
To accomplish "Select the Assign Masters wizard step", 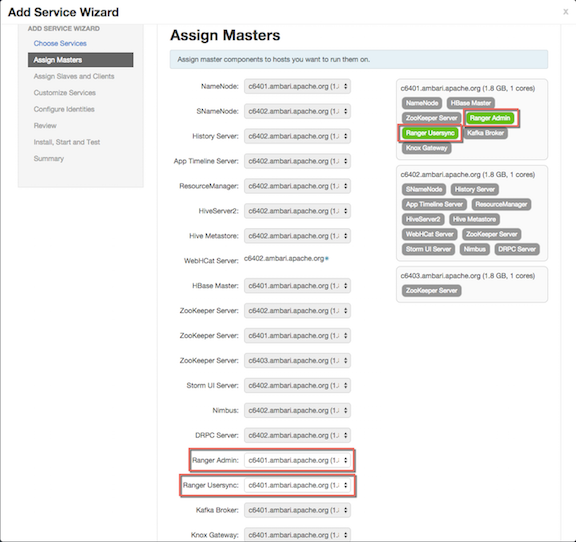I will (80, 60).
